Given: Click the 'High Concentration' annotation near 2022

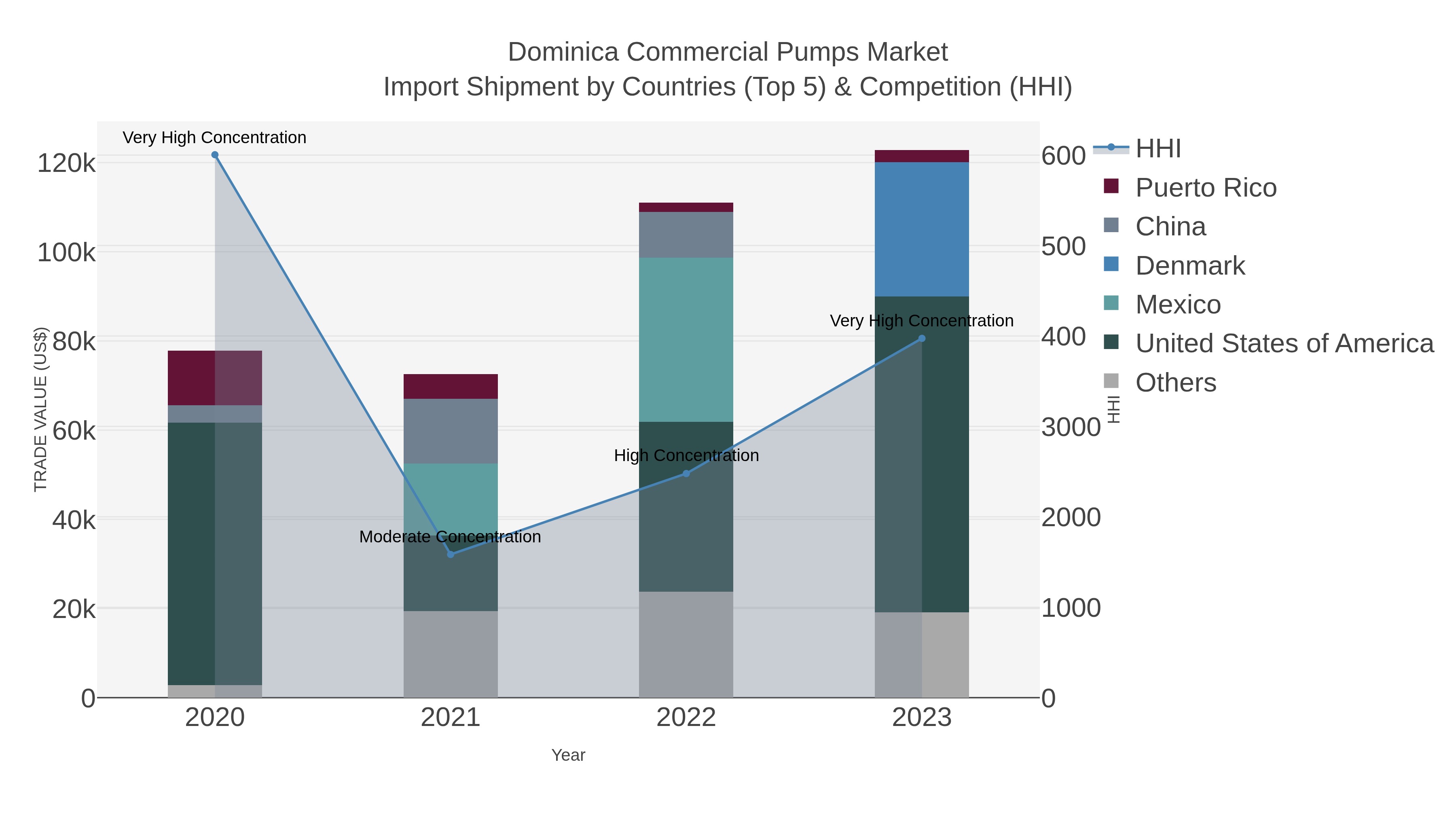Looking at the screenshot, I should pyautogui.click(x=686, y=455).
